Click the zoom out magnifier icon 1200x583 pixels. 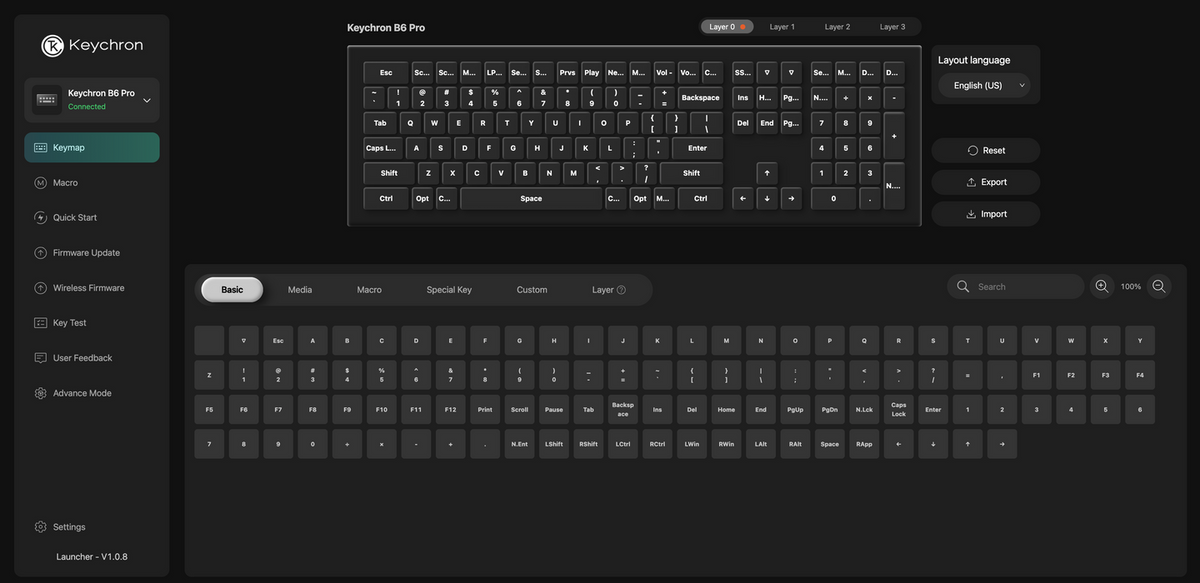coord(1159,286)
